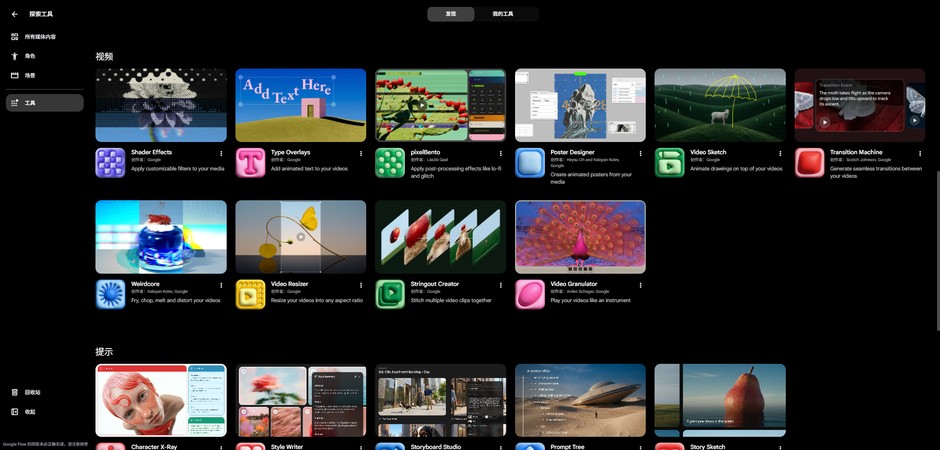Click the Shader Effects title
The height and width of the screenshot is (450, 940).
click(152, 152)
